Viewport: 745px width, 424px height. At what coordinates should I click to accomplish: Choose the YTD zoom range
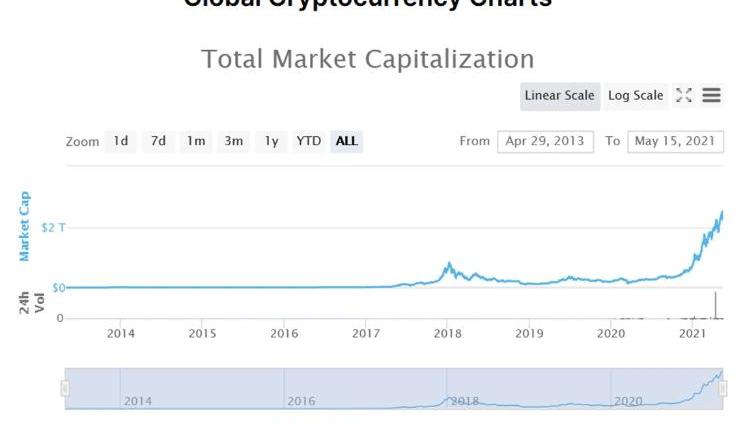coord(308,141)
